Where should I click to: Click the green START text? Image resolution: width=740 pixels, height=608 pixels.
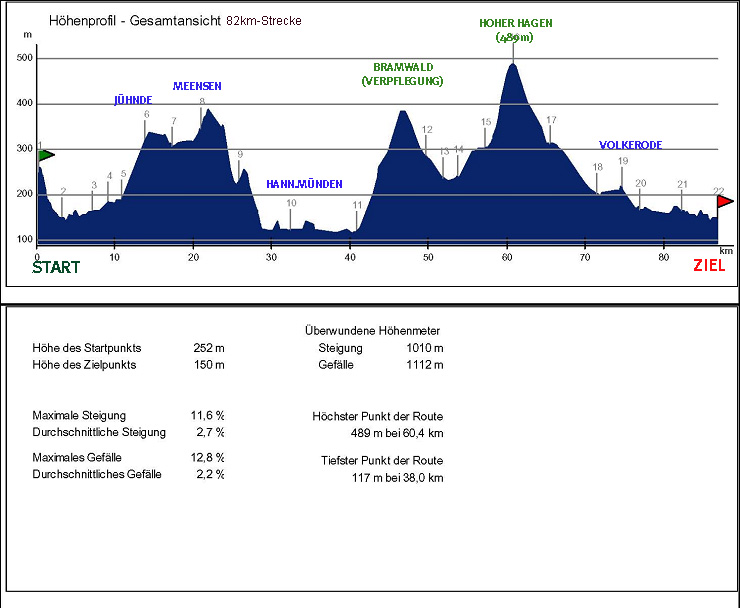point(56,267)
